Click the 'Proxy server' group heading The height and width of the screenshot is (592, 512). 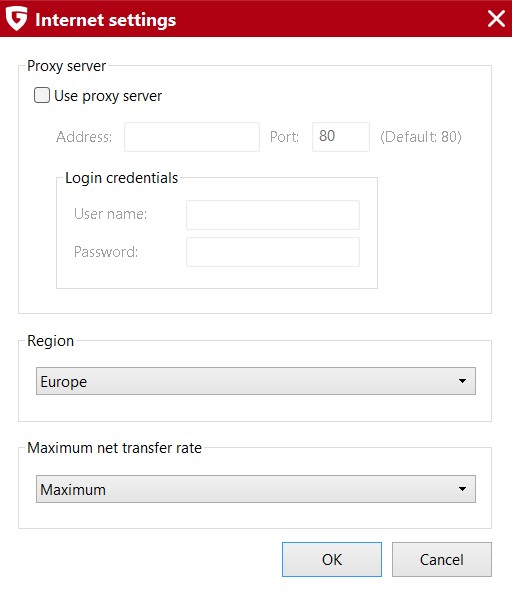(x=66, y=66)
